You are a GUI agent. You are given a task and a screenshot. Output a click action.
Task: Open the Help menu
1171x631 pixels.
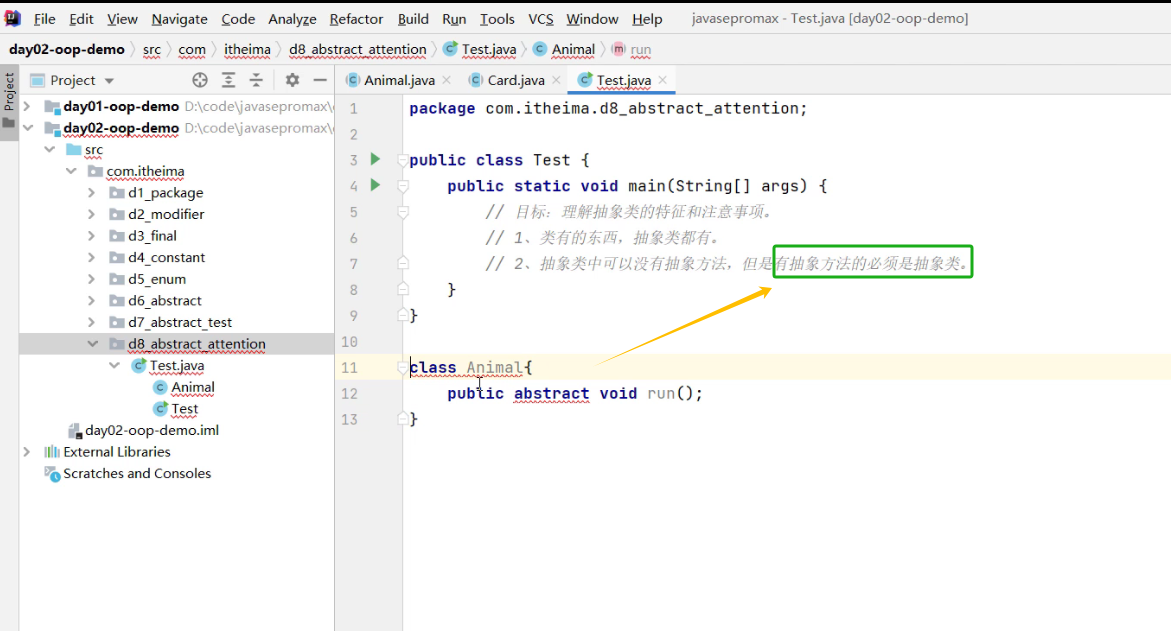[x=647, y=19]
